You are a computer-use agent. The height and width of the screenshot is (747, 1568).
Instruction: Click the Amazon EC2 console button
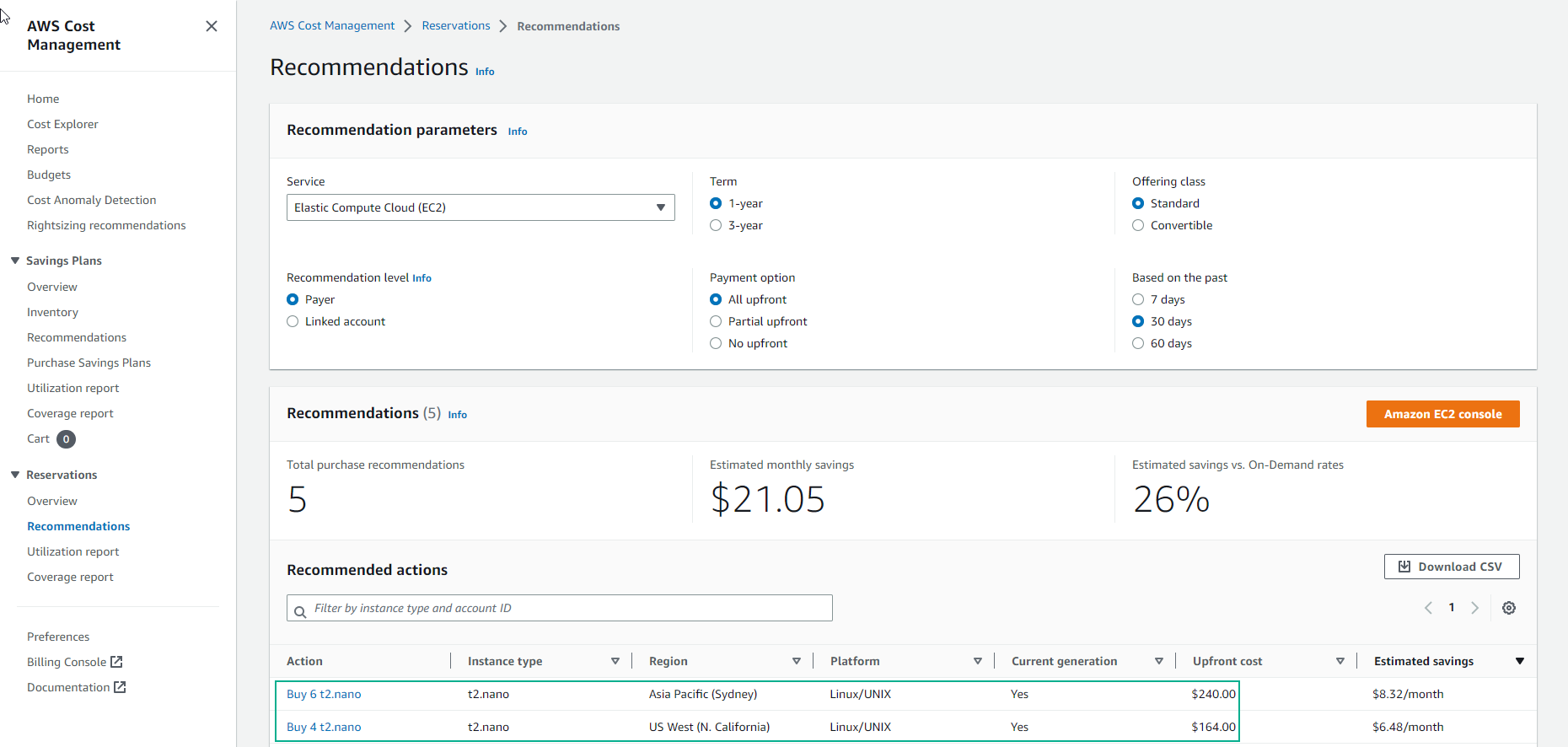point(1442,414)
